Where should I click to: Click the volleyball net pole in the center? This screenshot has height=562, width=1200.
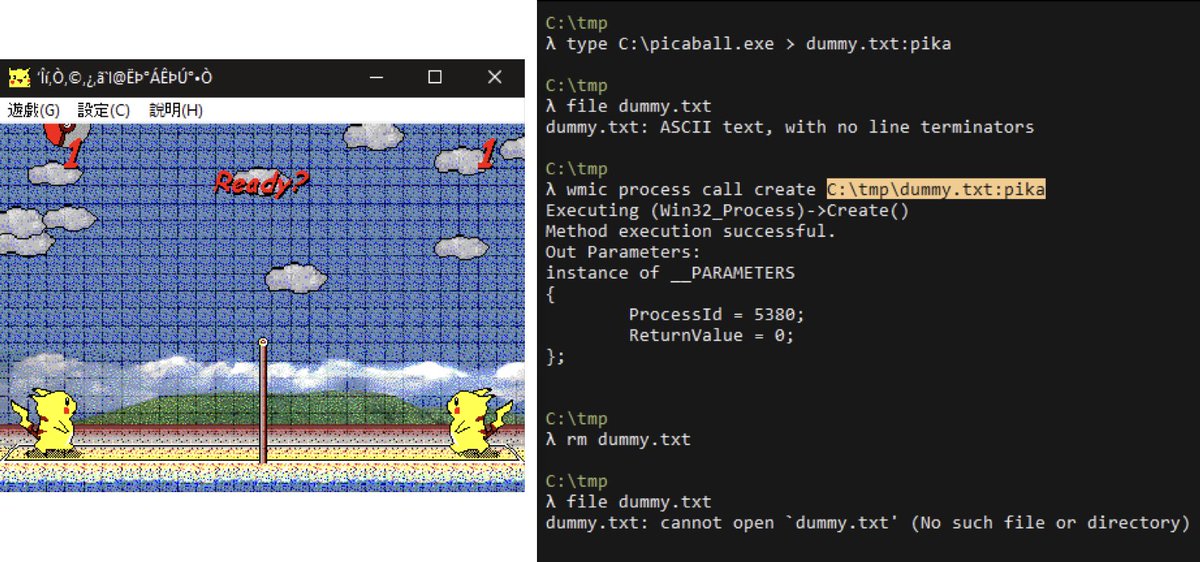coord(263,402)
